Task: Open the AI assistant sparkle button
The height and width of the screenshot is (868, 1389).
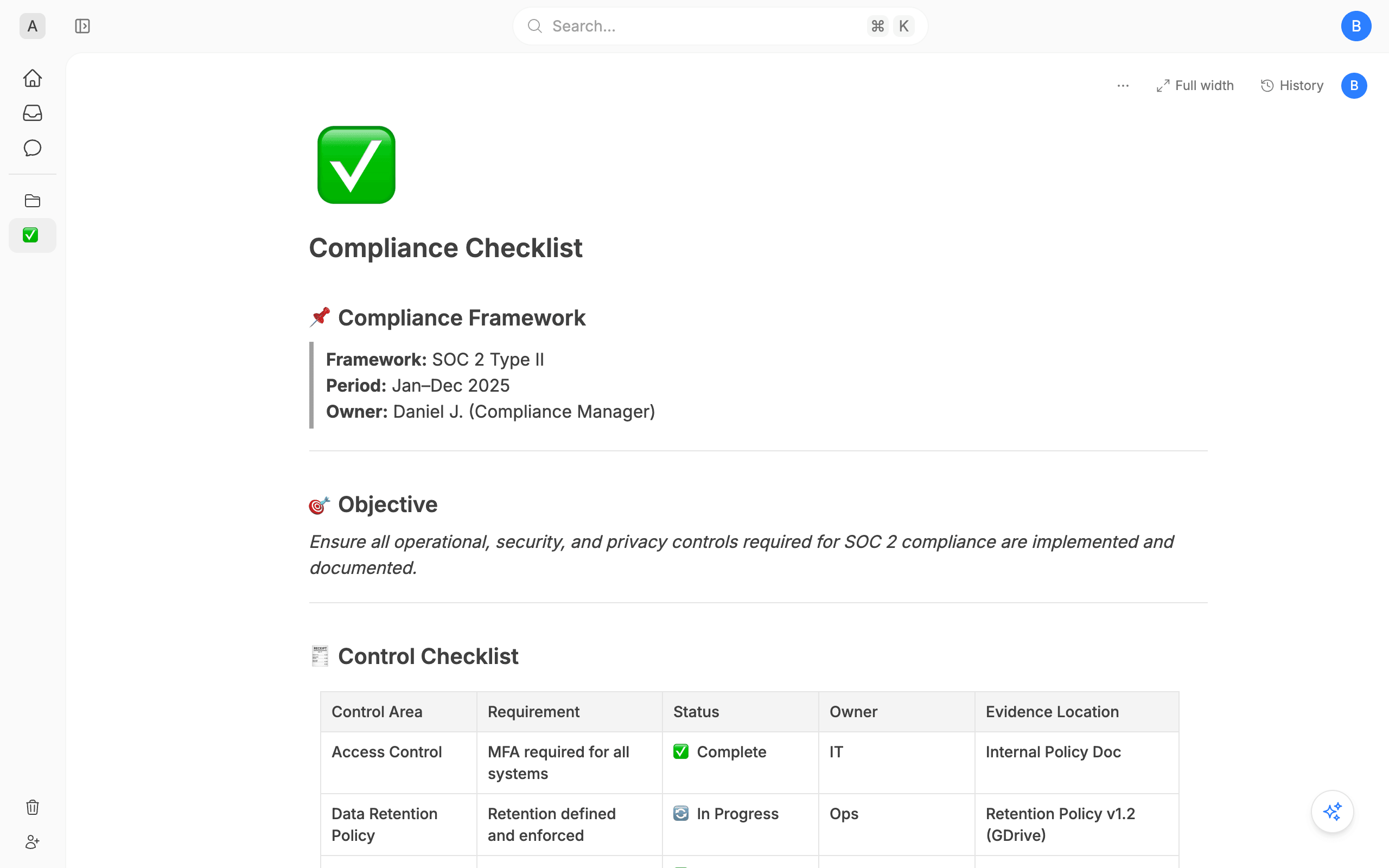Action: pos(1332,812)
